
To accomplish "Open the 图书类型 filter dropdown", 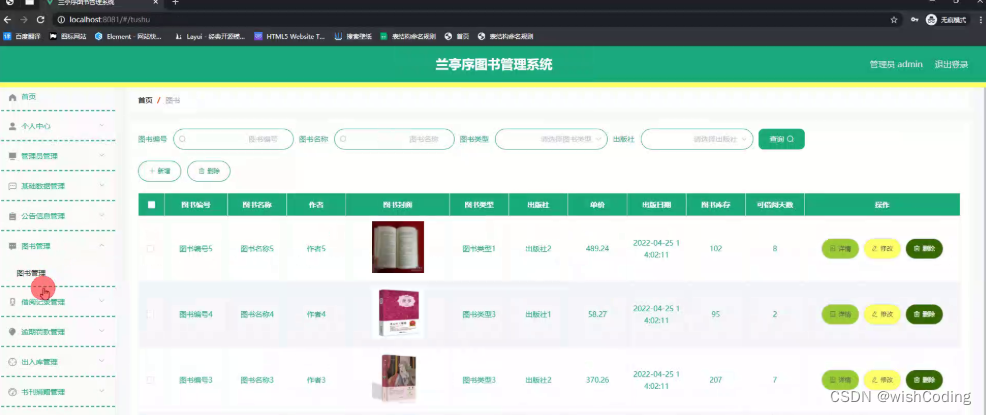I will 551,139.
